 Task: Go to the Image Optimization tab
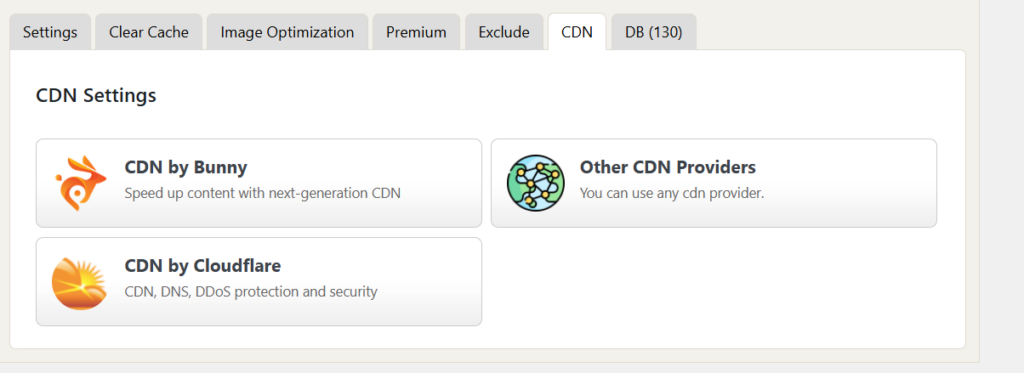(287, 32)
